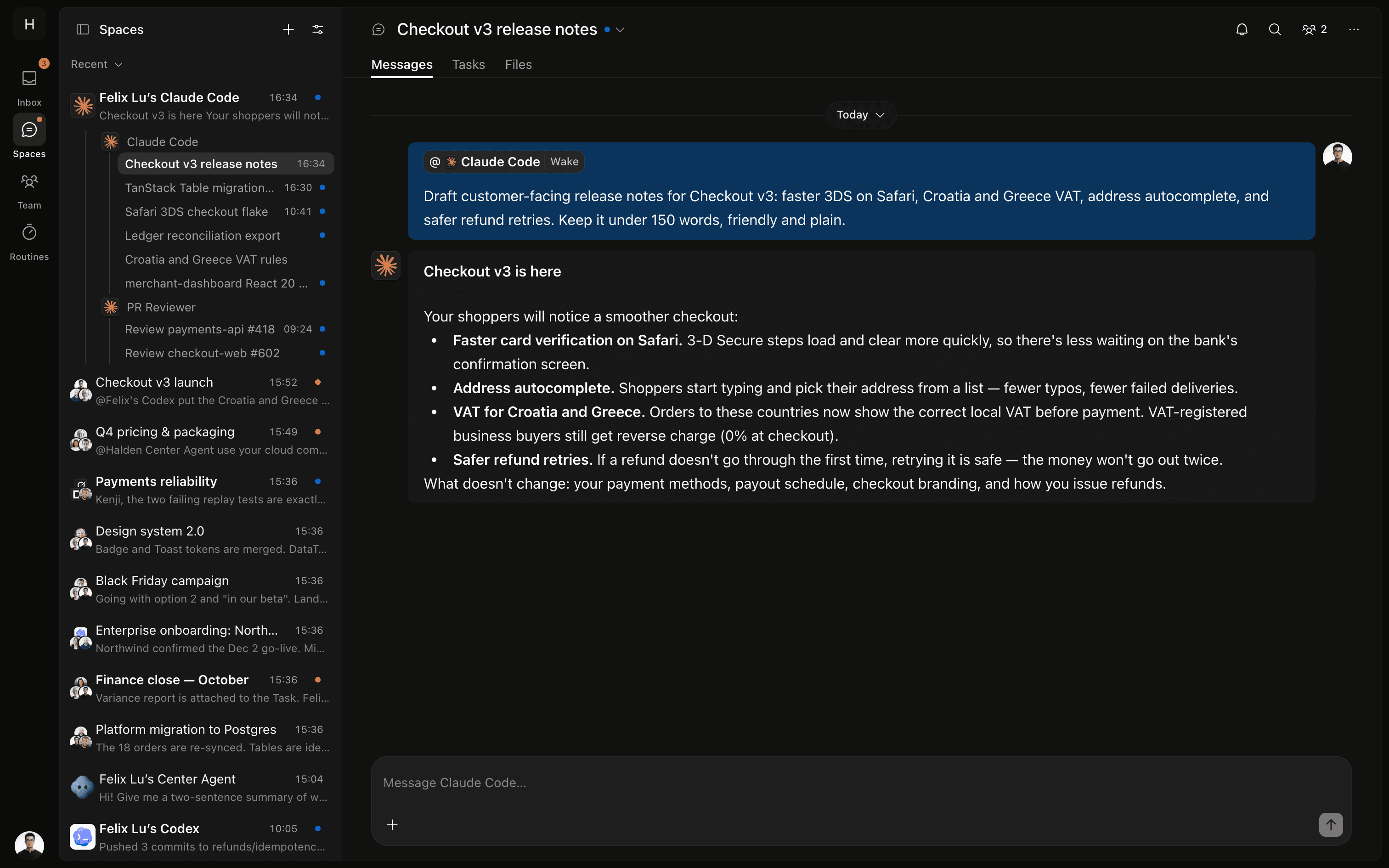View the 2 members button
This screenshot has width=1389, height=868.
1315,29
